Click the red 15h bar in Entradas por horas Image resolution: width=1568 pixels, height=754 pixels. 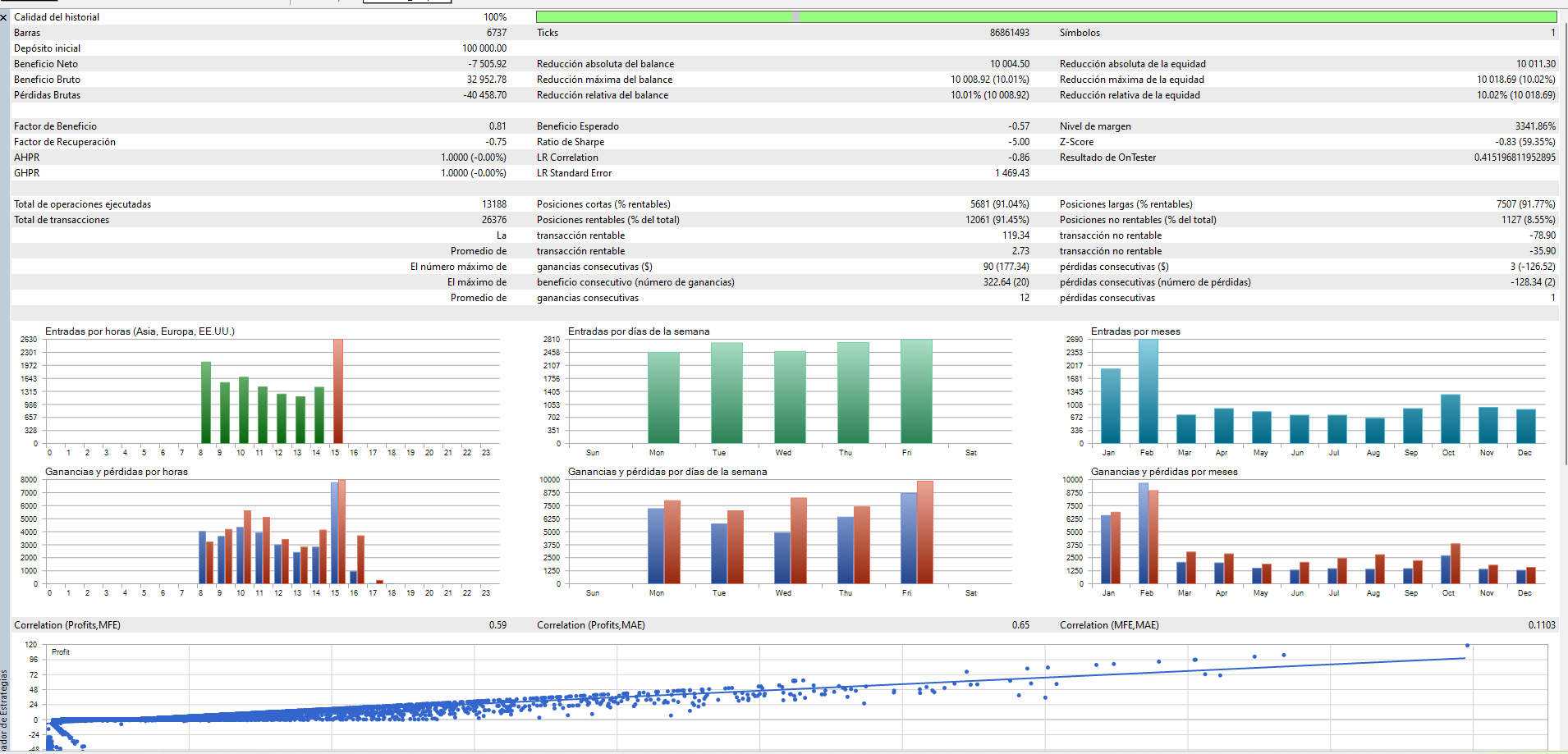click(x=337, y=391)
